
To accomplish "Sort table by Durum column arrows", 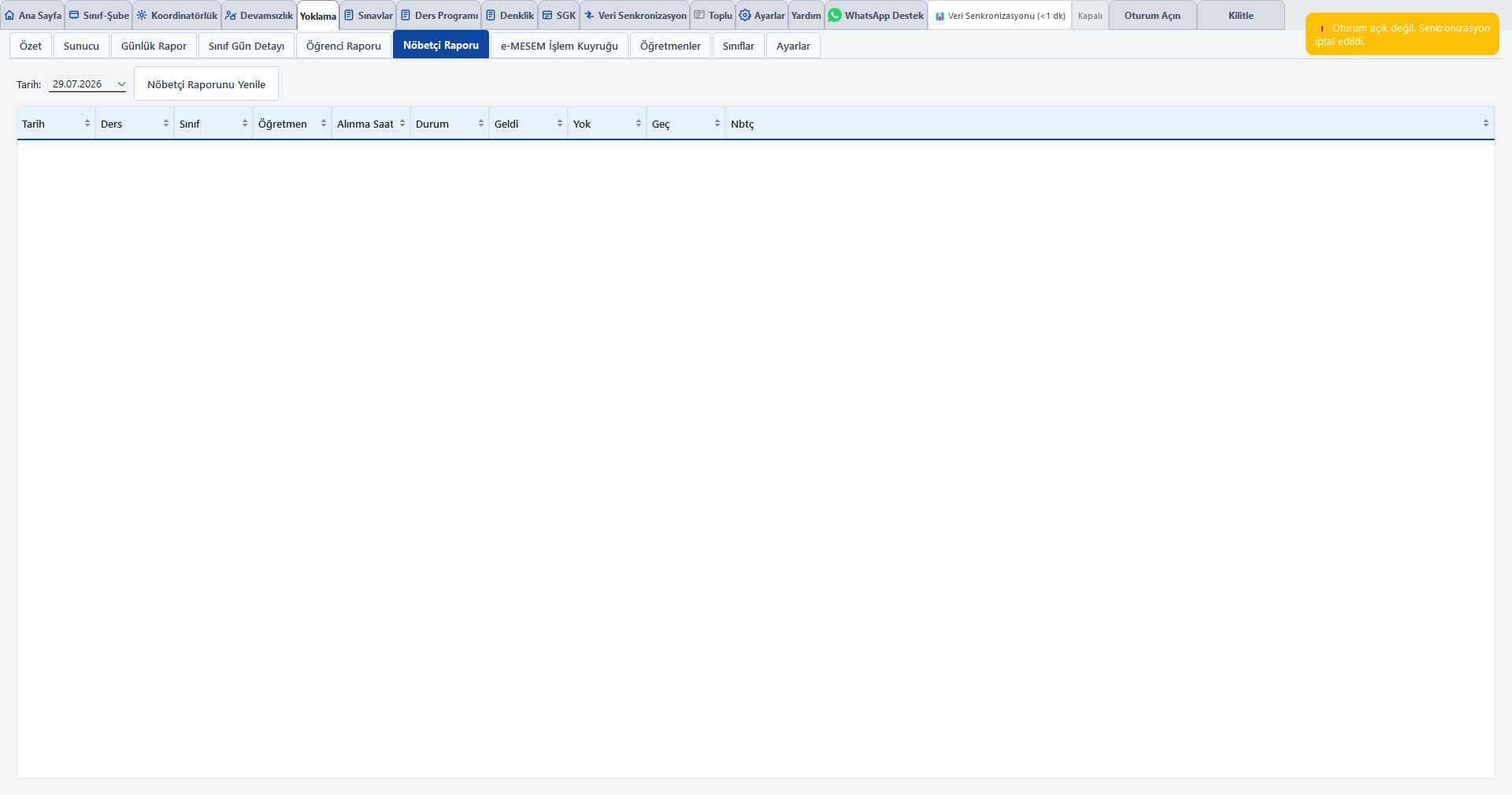I will point(481,124).
